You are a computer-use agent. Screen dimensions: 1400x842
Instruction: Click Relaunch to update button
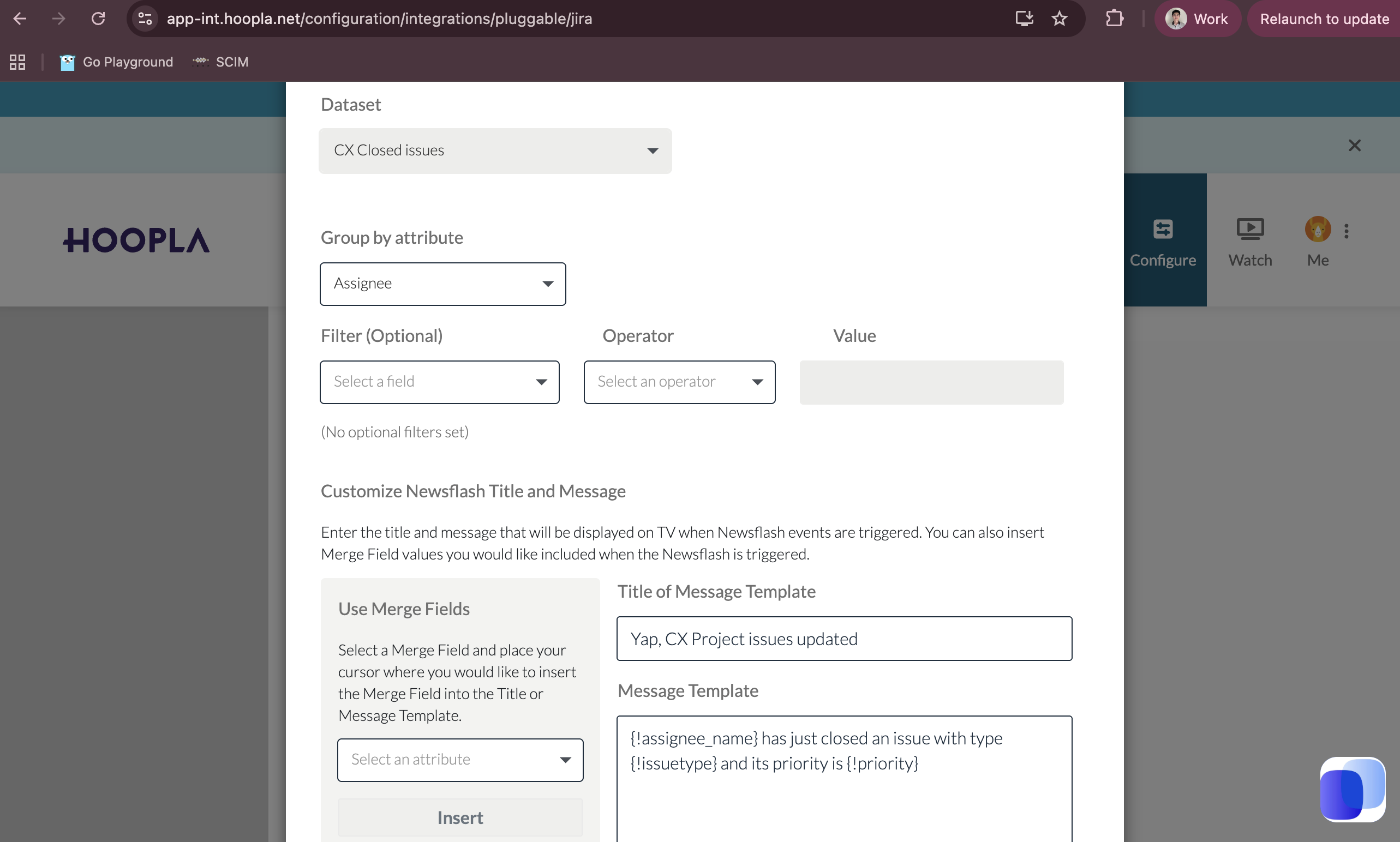click(1324, 19)
